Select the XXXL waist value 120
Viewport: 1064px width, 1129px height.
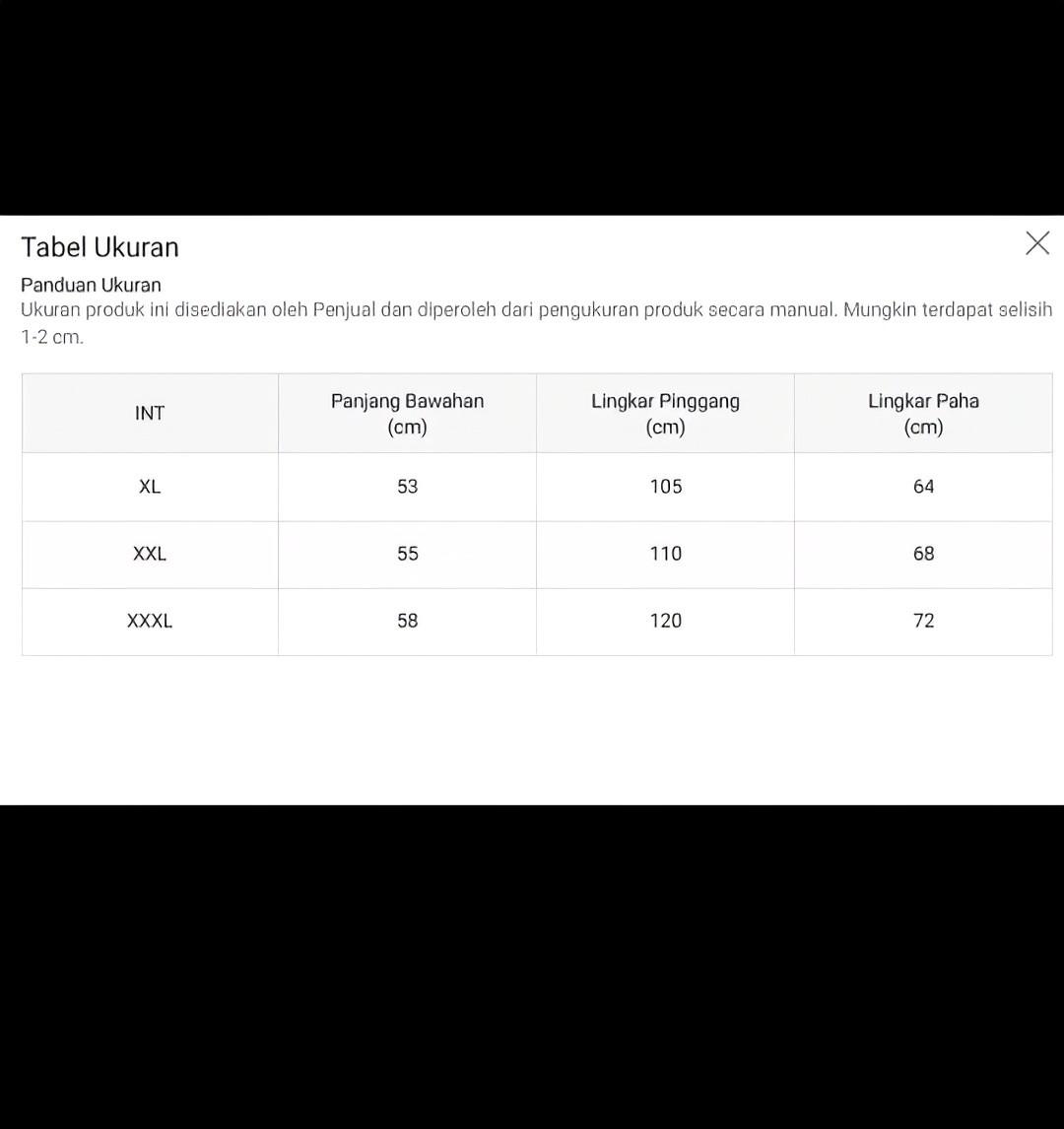pyautogui.click(x=665, y=621)
